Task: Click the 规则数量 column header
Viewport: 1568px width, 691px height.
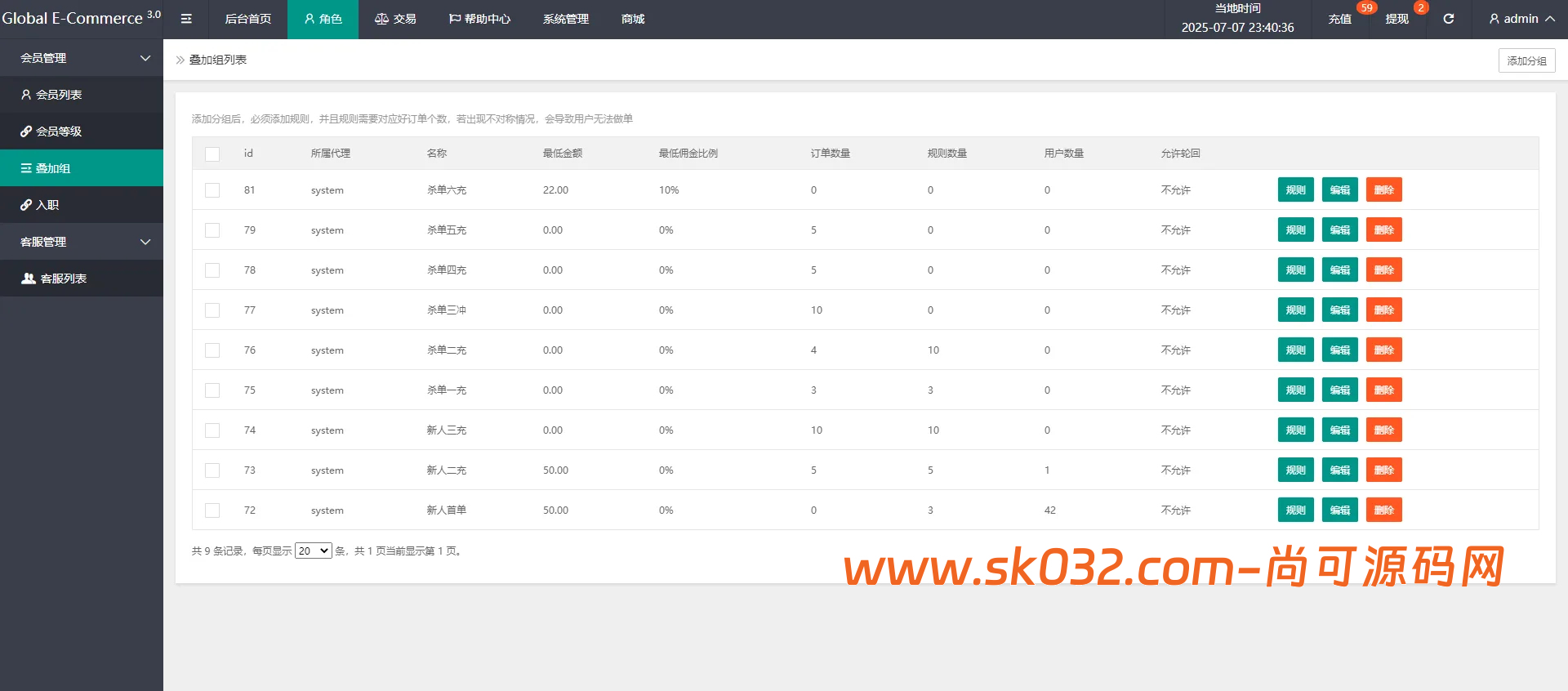Action: point(947,153)
